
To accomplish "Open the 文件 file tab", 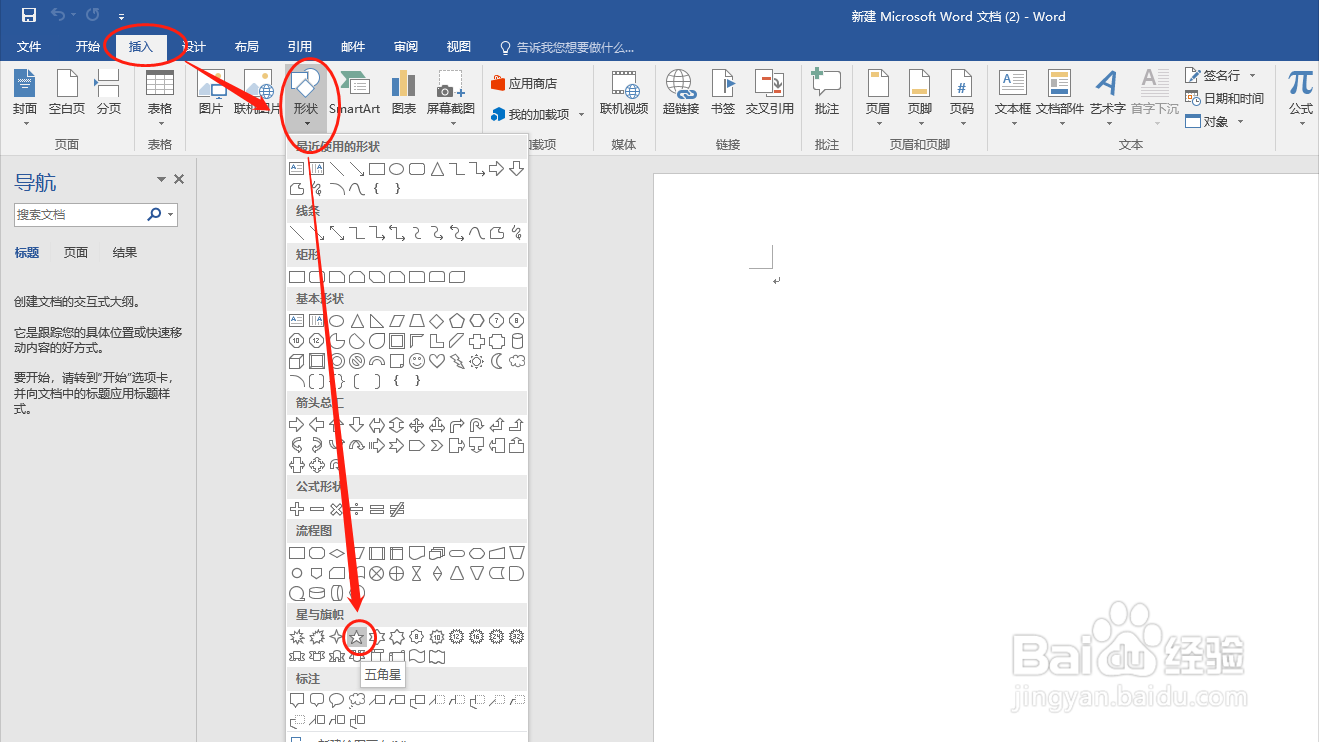I will (29, 47).
